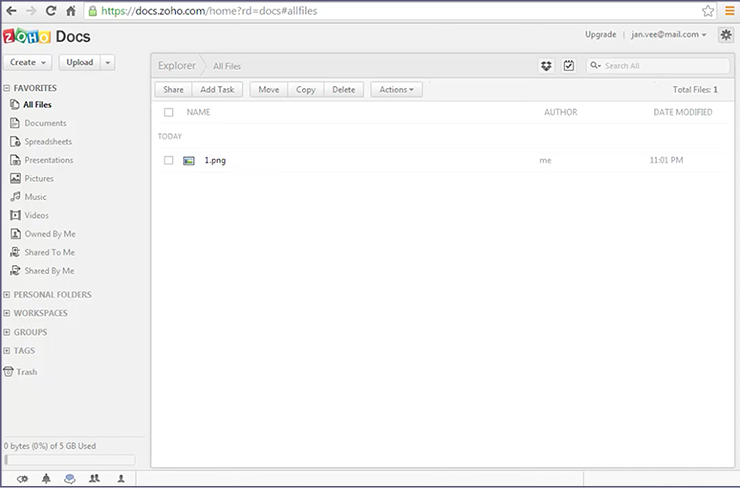Screen dimensions: 740x488
Task: Collapse the FAVORITES section
Action: pos(7,88)
